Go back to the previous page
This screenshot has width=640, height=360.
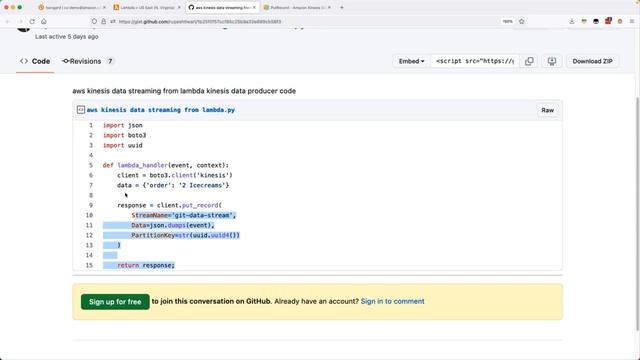(8, 21)
